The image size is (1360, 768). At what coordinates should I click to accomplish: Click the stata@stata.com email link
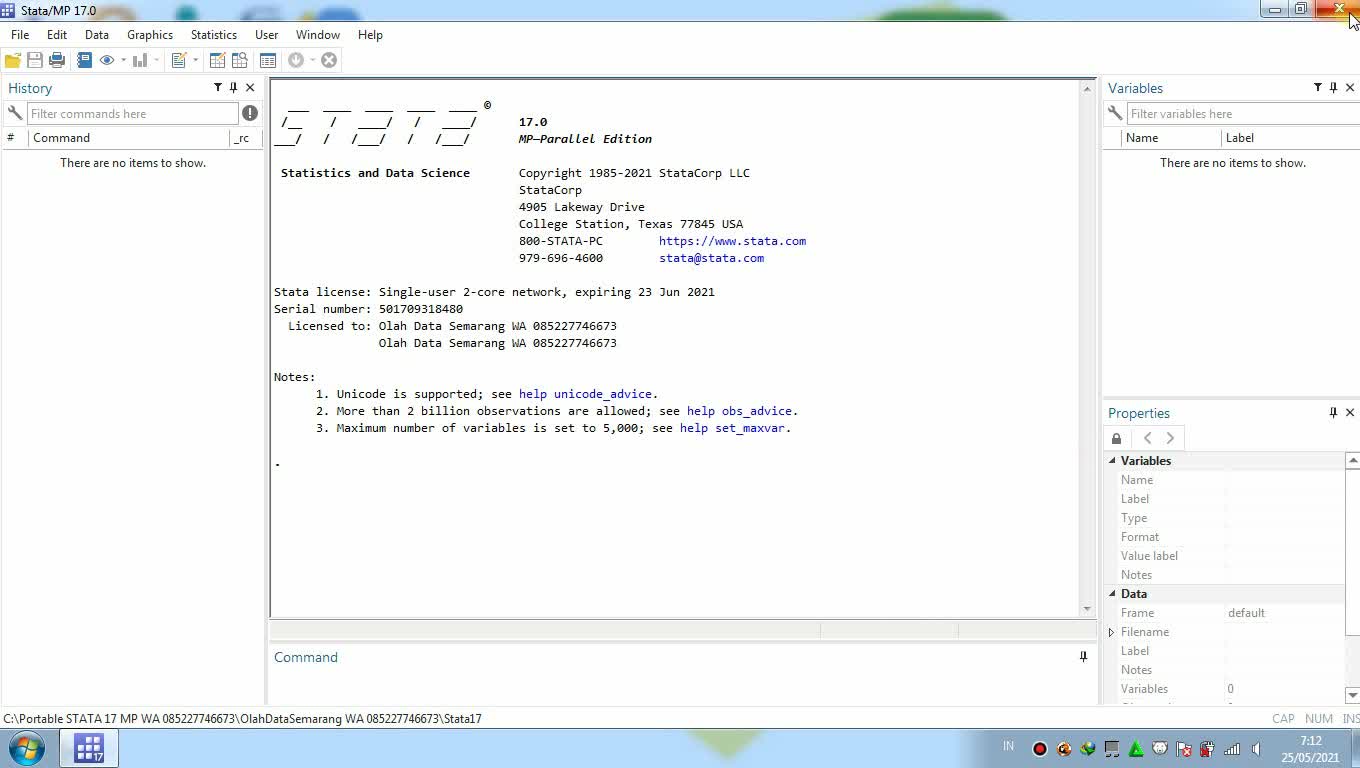711,258
